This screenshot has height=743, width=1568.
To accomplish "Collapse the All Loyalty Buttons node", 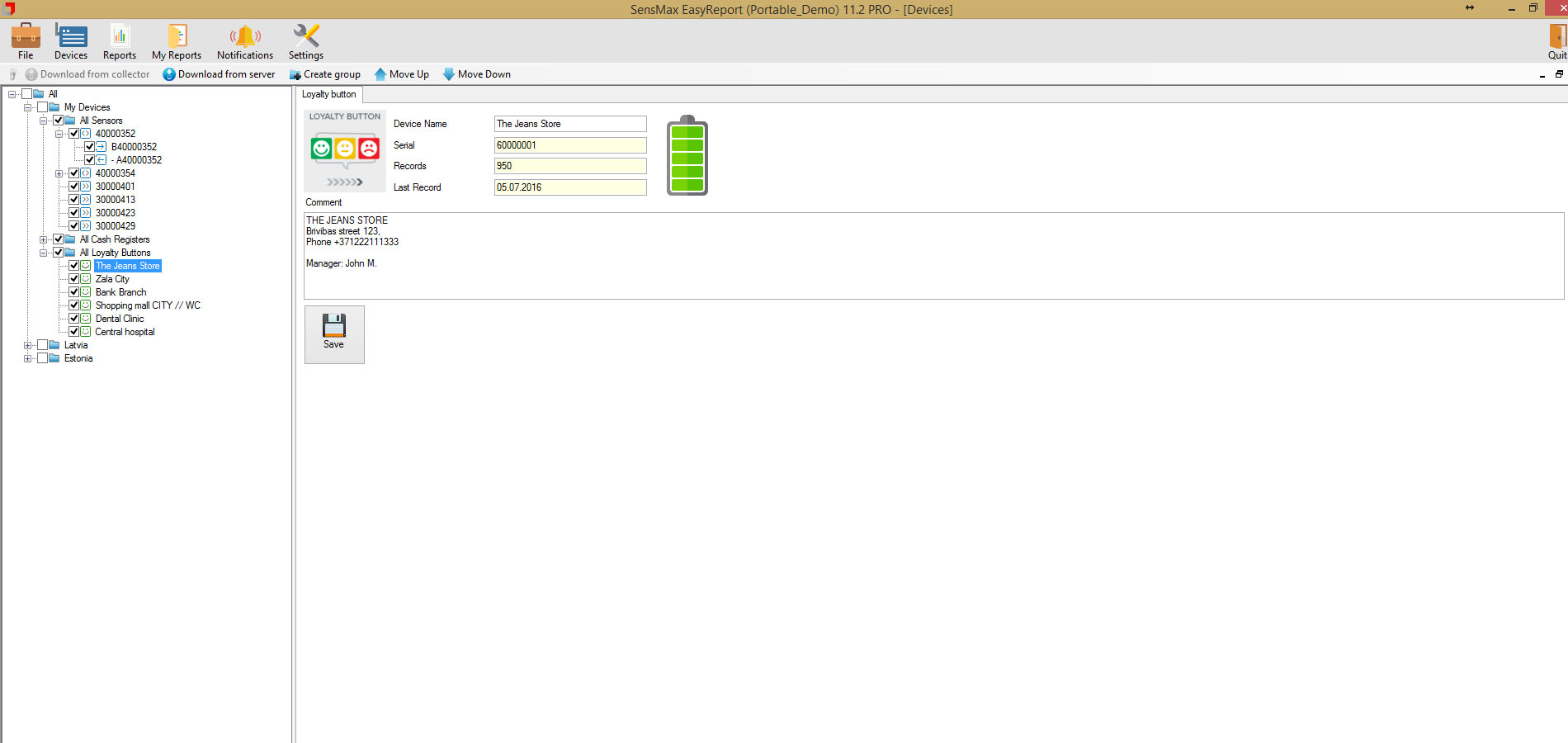I will click(43, 253).
